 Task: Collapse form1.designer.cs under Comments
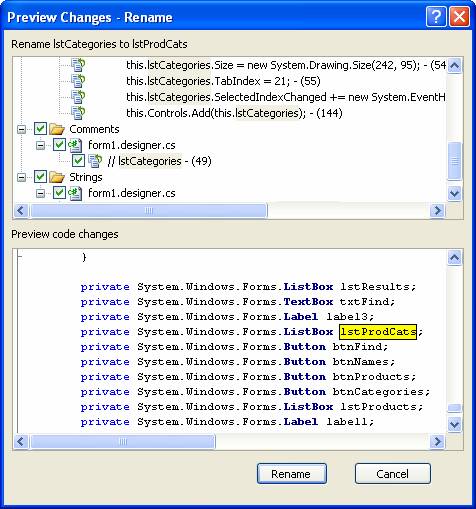coord(40,145)
